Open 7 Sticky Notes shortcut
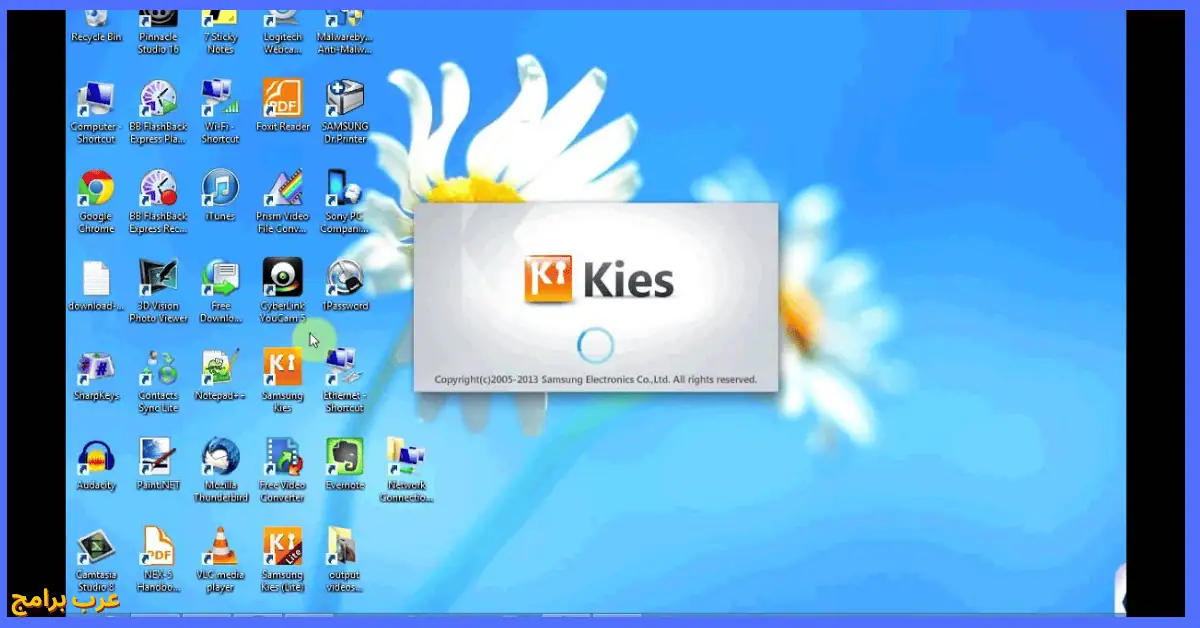Screen dimensions: 1200x628 [x=220, y=30]
